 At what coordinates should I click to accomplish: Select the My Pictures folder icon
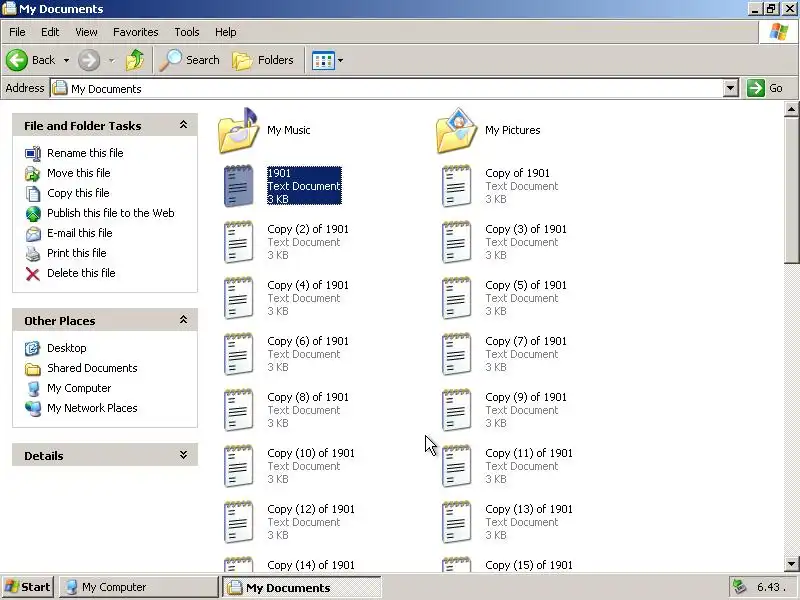click(457, 130)
